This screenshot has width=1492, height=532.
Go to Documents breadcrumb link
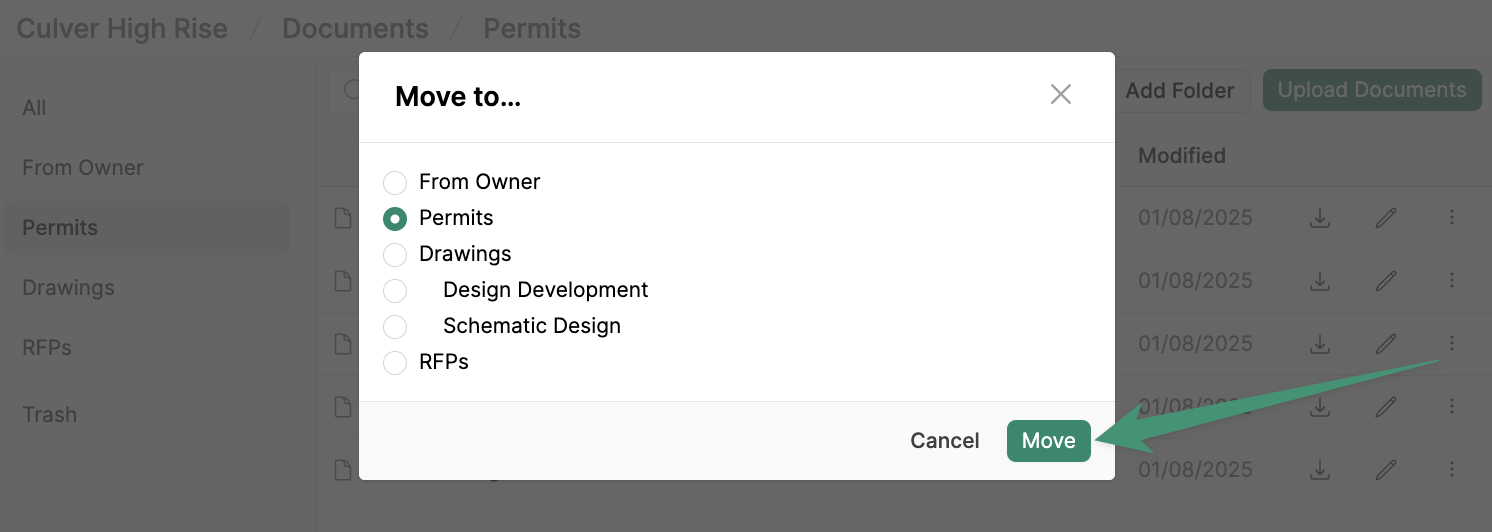[355, 28]
